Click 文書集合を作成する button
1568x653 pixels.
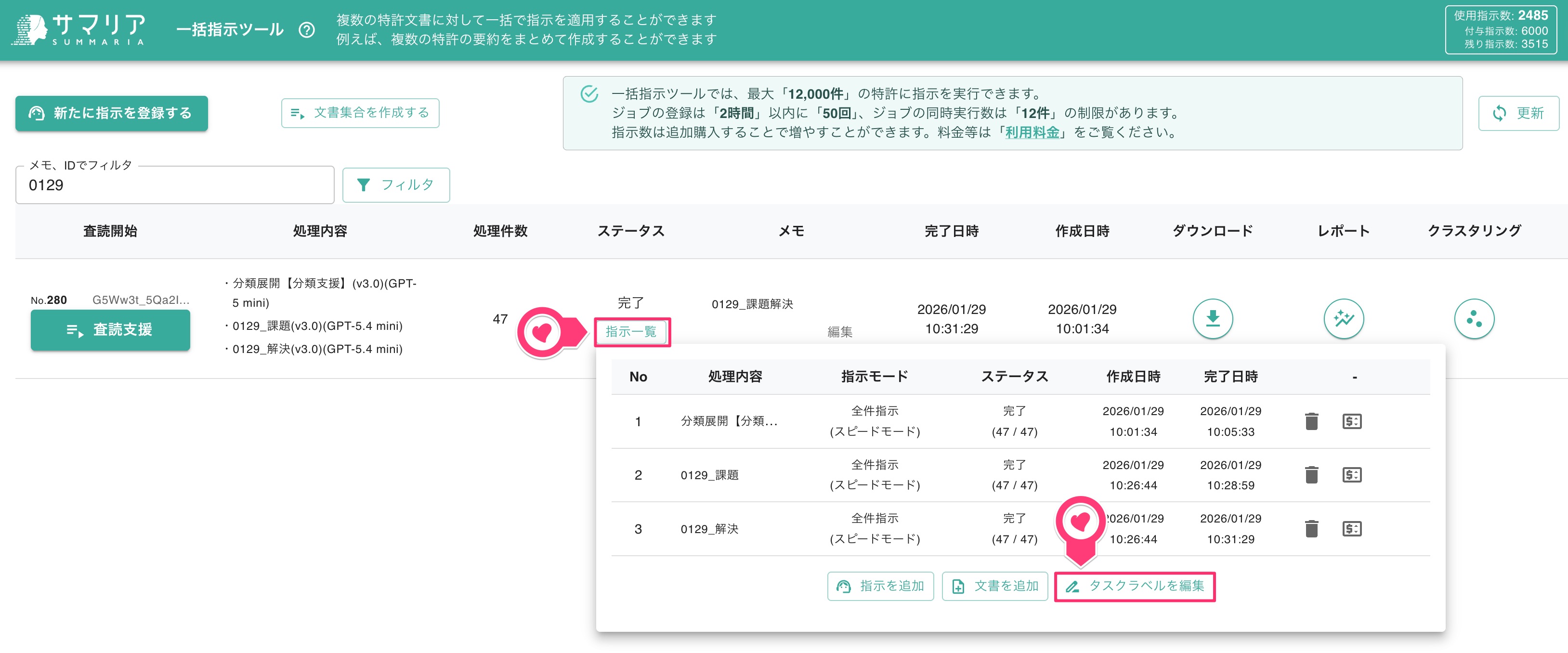point(360,113)
